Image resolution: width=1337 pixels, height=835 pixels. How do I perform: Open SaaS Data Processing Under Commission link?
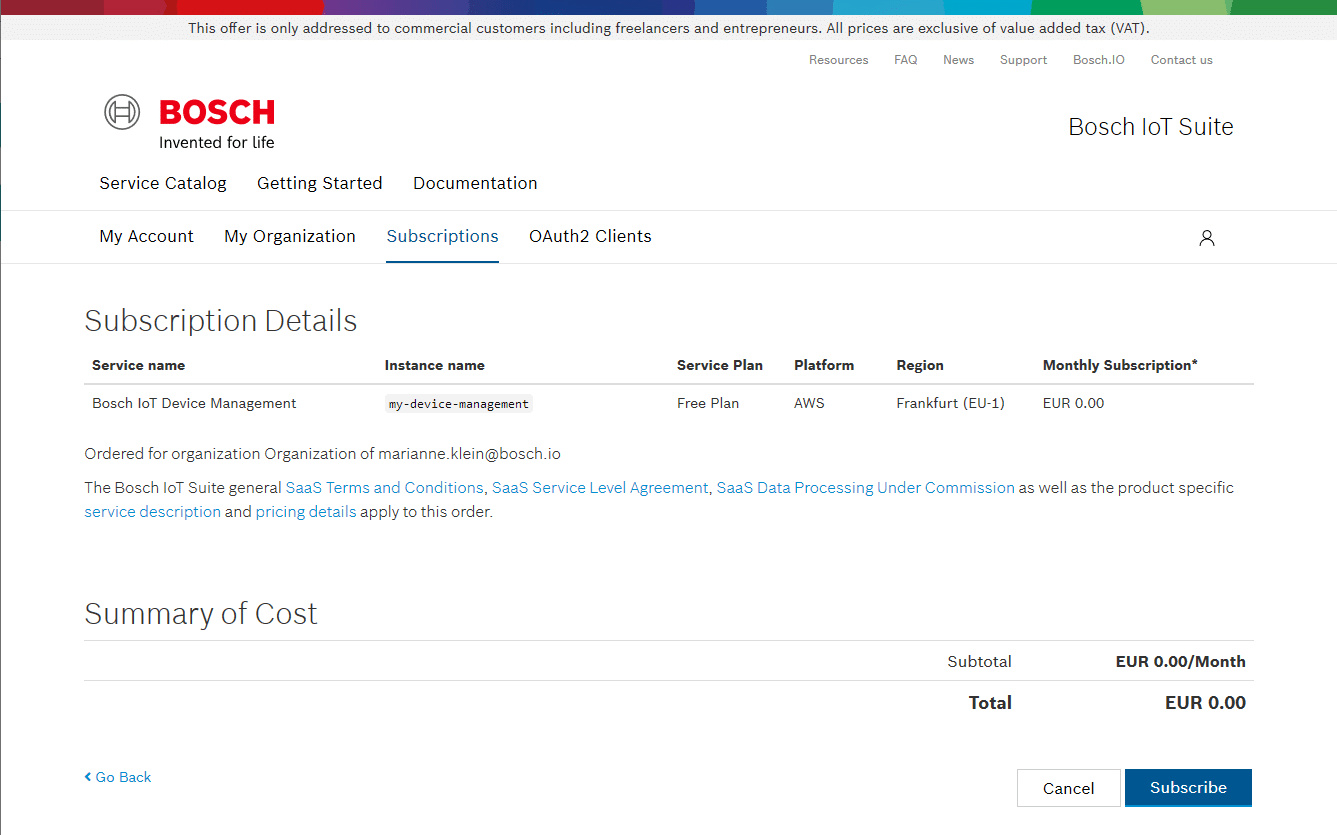point(866,488)
